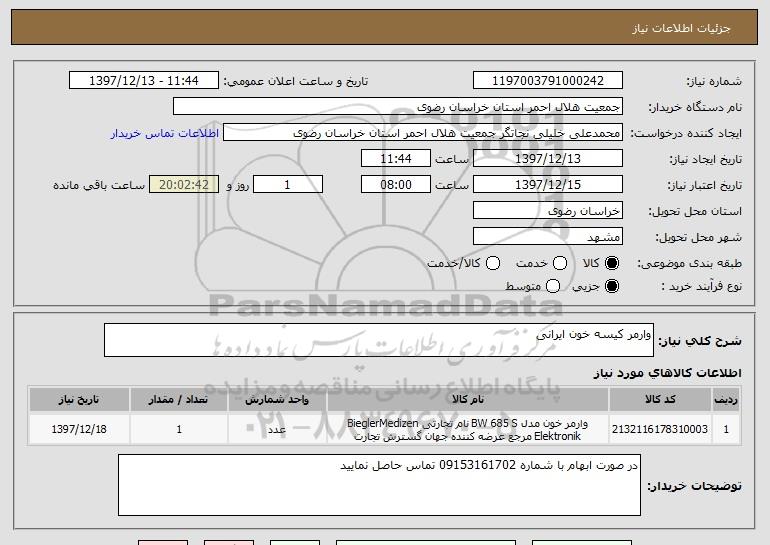The height and width of the screenshot is (545, 770).
Task: Click the delivery province field خراسان رضوی
Action: 548,211
